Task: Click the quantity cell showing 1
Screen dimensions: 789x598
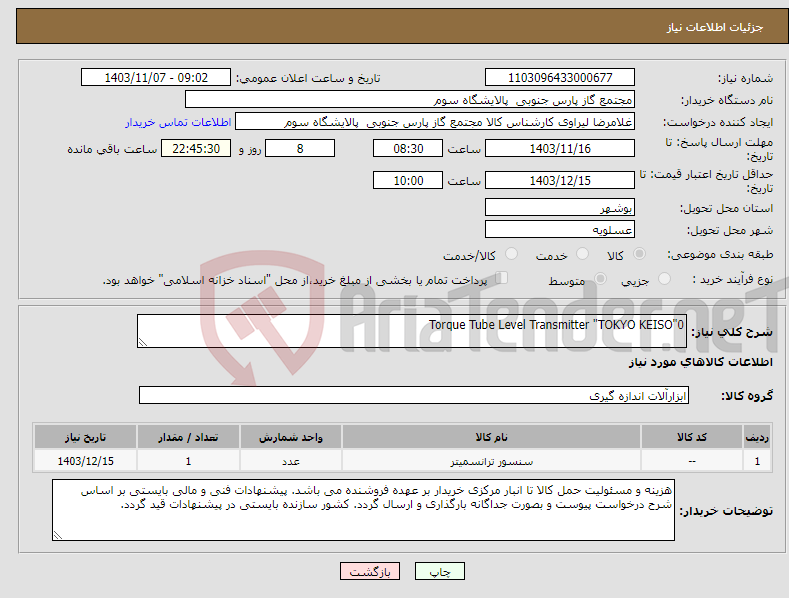Action: coord(188,461)
